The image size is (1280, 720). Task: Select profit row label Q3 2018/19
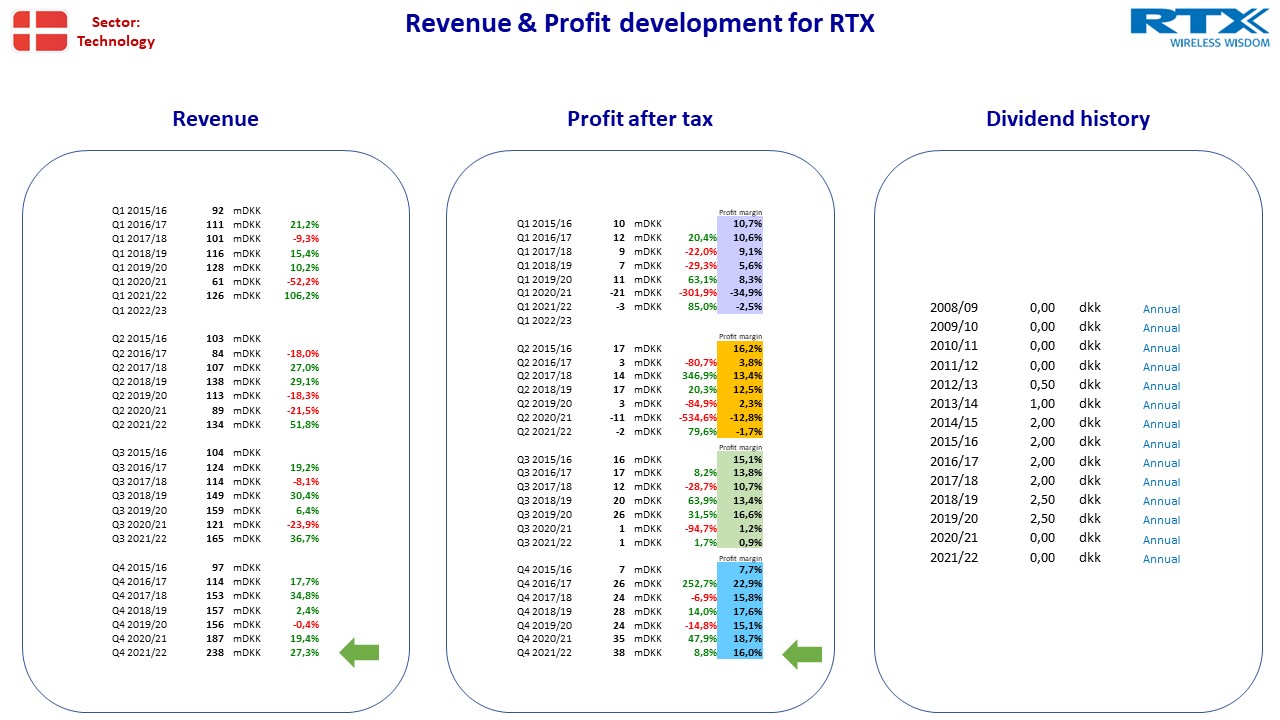(544, 501)
